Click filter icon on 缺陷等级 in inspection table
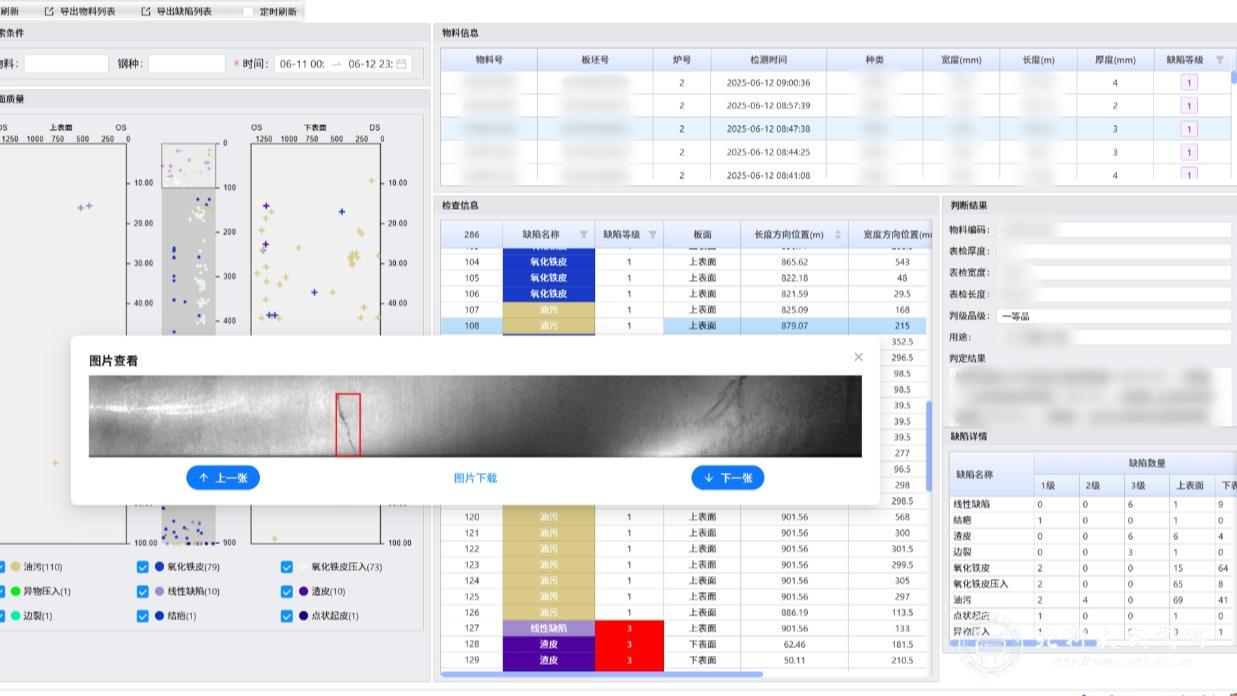The height and width of the screenshot is (696, 1237). click(652, 235)
